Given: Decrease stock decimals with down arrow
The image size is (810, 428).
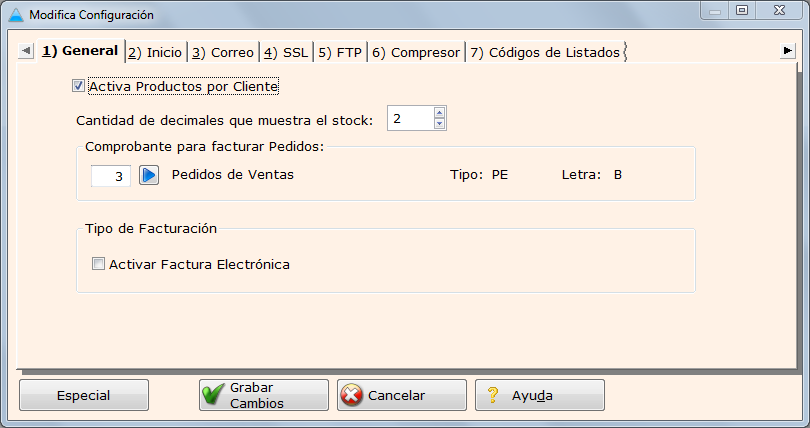Looking at the screenshot, I should click(x=439, y=124).
